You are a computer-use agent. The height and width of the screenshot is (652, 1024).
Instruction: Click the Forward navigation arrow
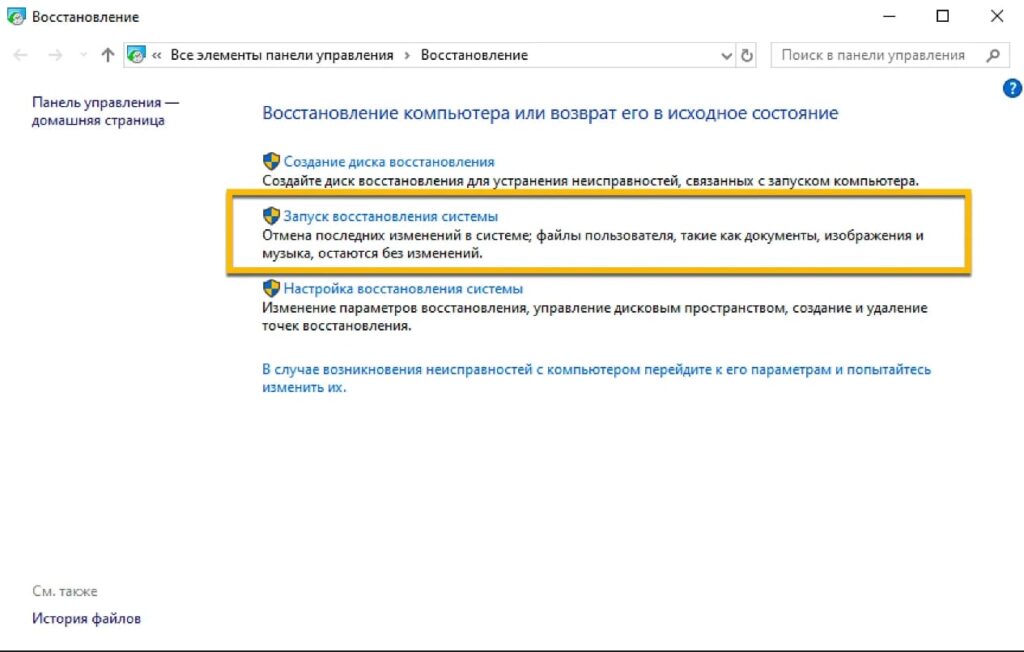(56, 55)
